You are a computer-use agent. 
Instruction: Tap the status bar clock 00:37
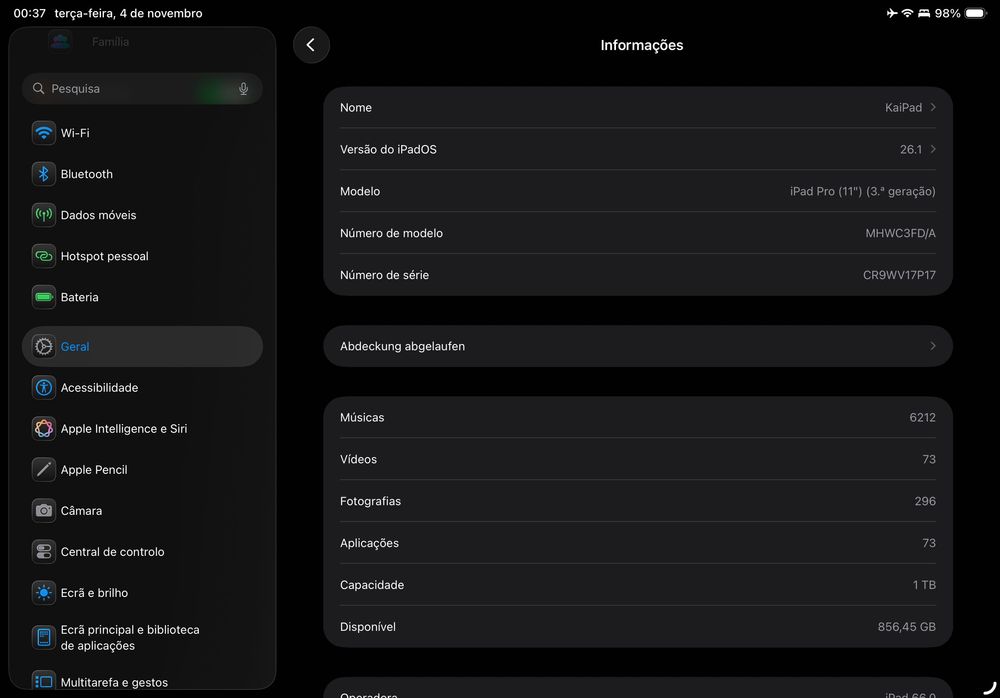point(29,13)
